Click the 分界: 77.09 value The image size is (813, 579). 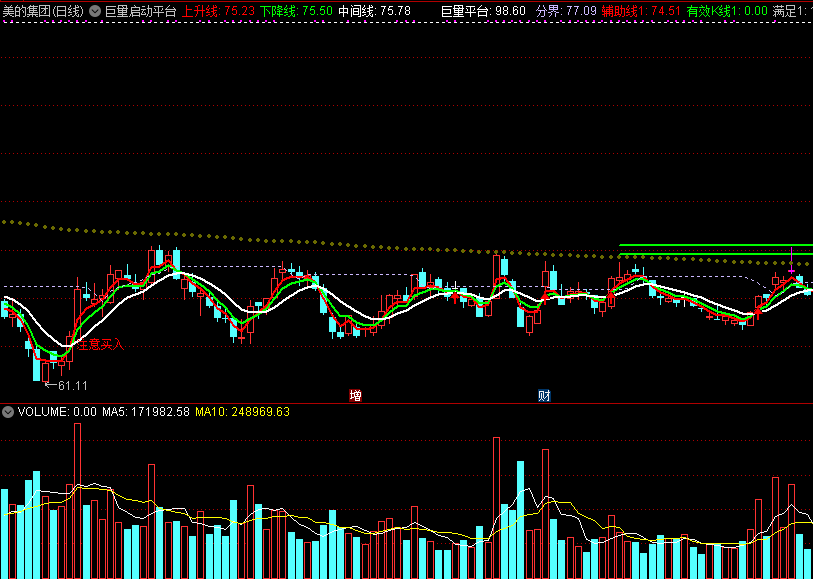[565, 11]
